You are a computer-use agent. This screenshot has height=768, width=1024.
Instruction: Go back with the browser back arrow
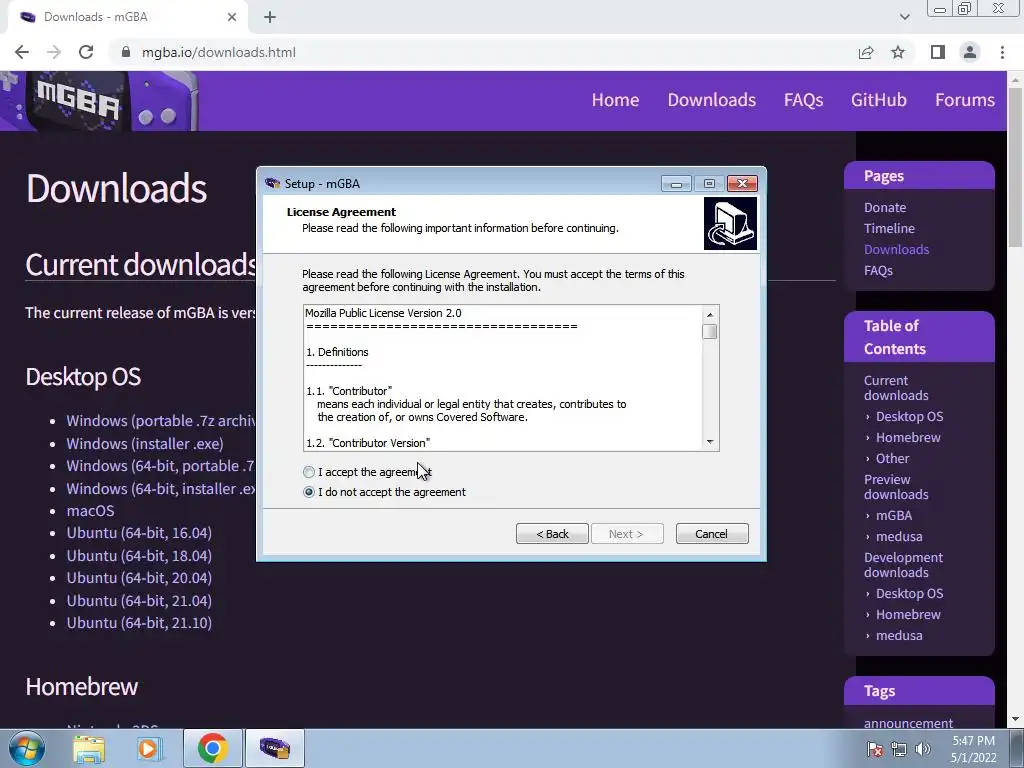pos(22,52)
